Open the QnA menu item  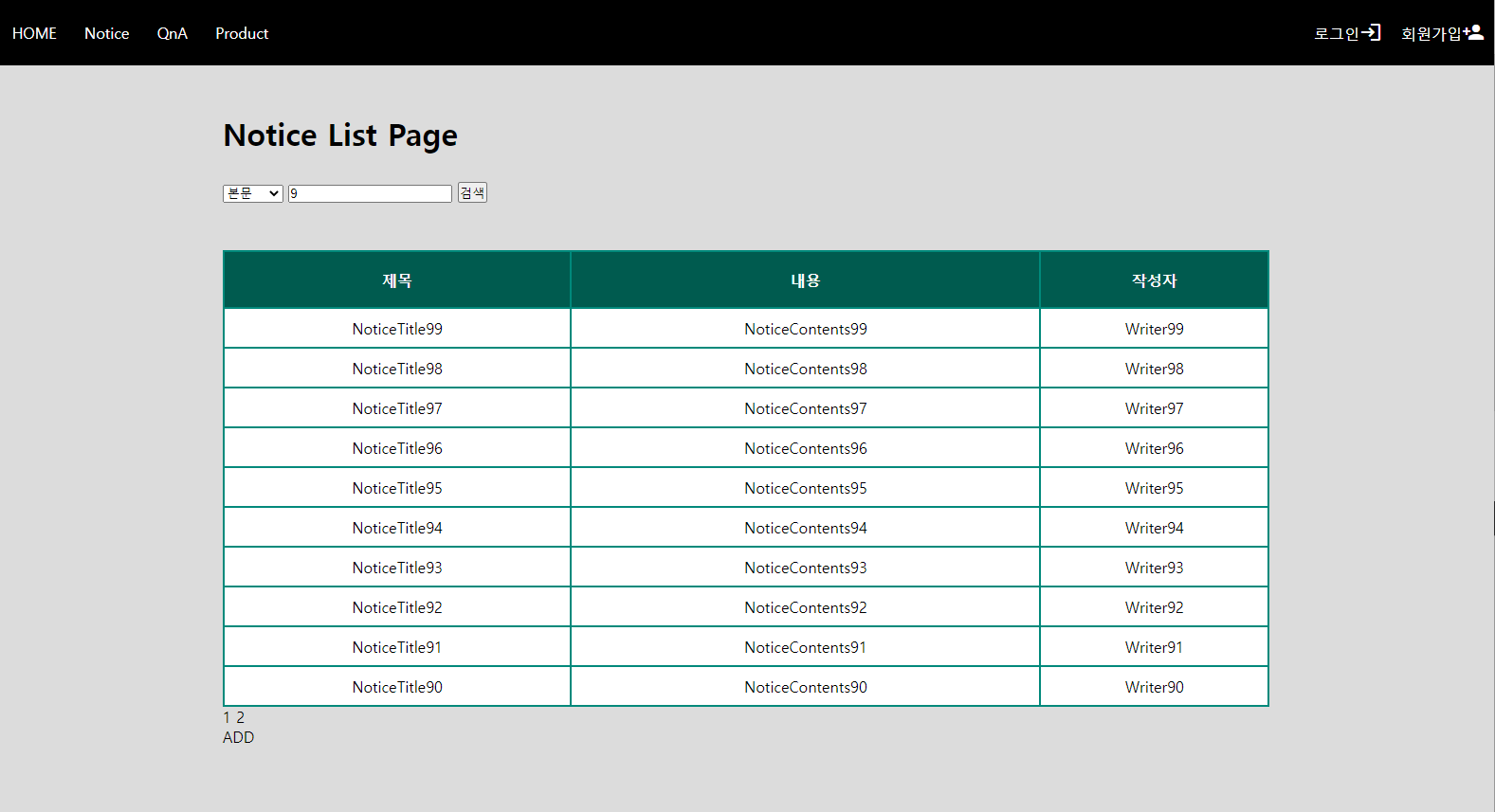pyautogui.click(x=172, y=33)
